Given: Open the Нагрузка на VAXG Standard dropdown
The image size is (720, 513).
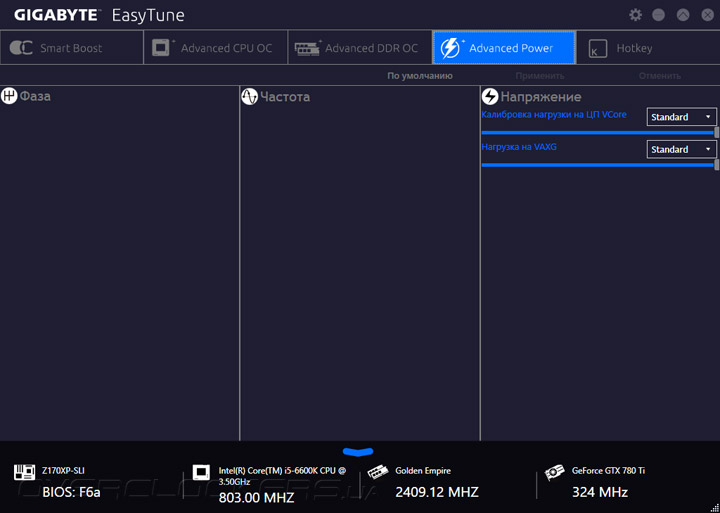Looking at the screenshot, I should 681,149.
